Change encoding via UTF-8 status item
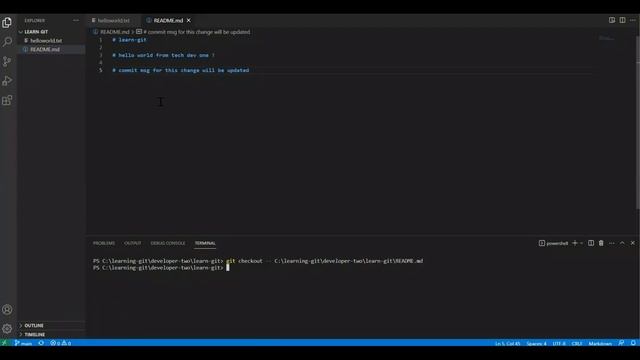The width and height of the screenshot is (640, 360). tap(559, 344)
